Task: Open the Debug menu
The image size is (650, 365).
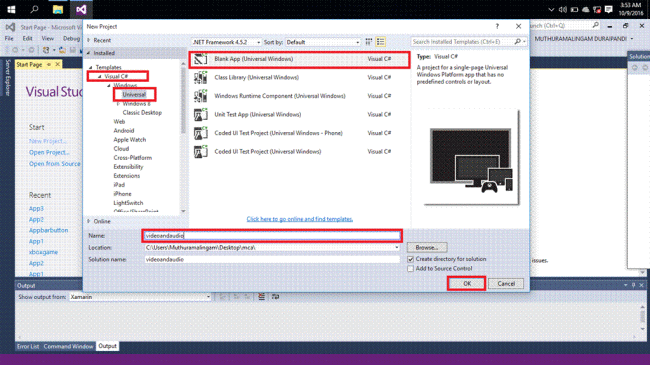Action: tap(71, 38)
